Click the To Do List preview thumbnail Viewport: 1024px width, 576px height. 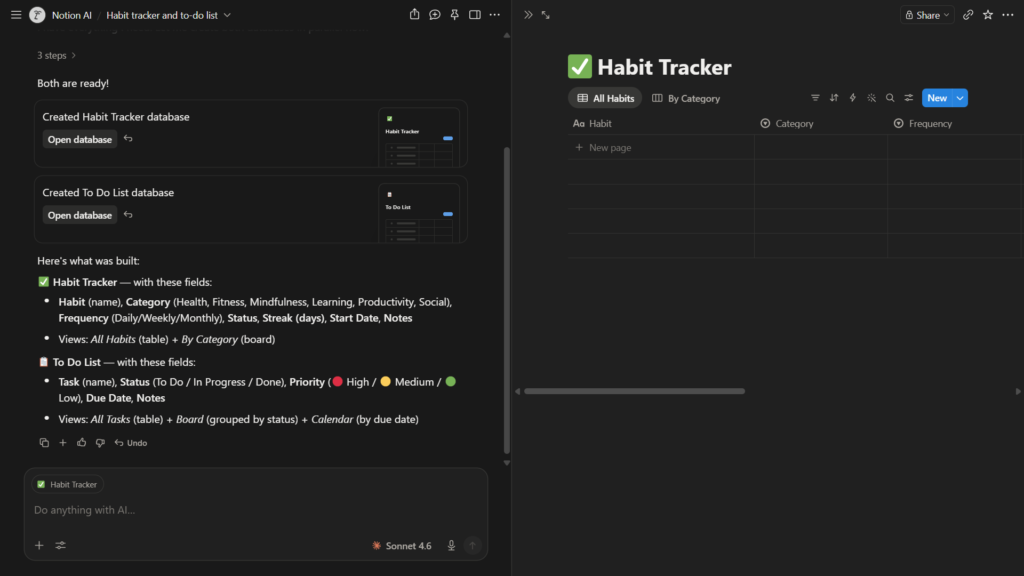pyautogui.click(x=419, y=213)
